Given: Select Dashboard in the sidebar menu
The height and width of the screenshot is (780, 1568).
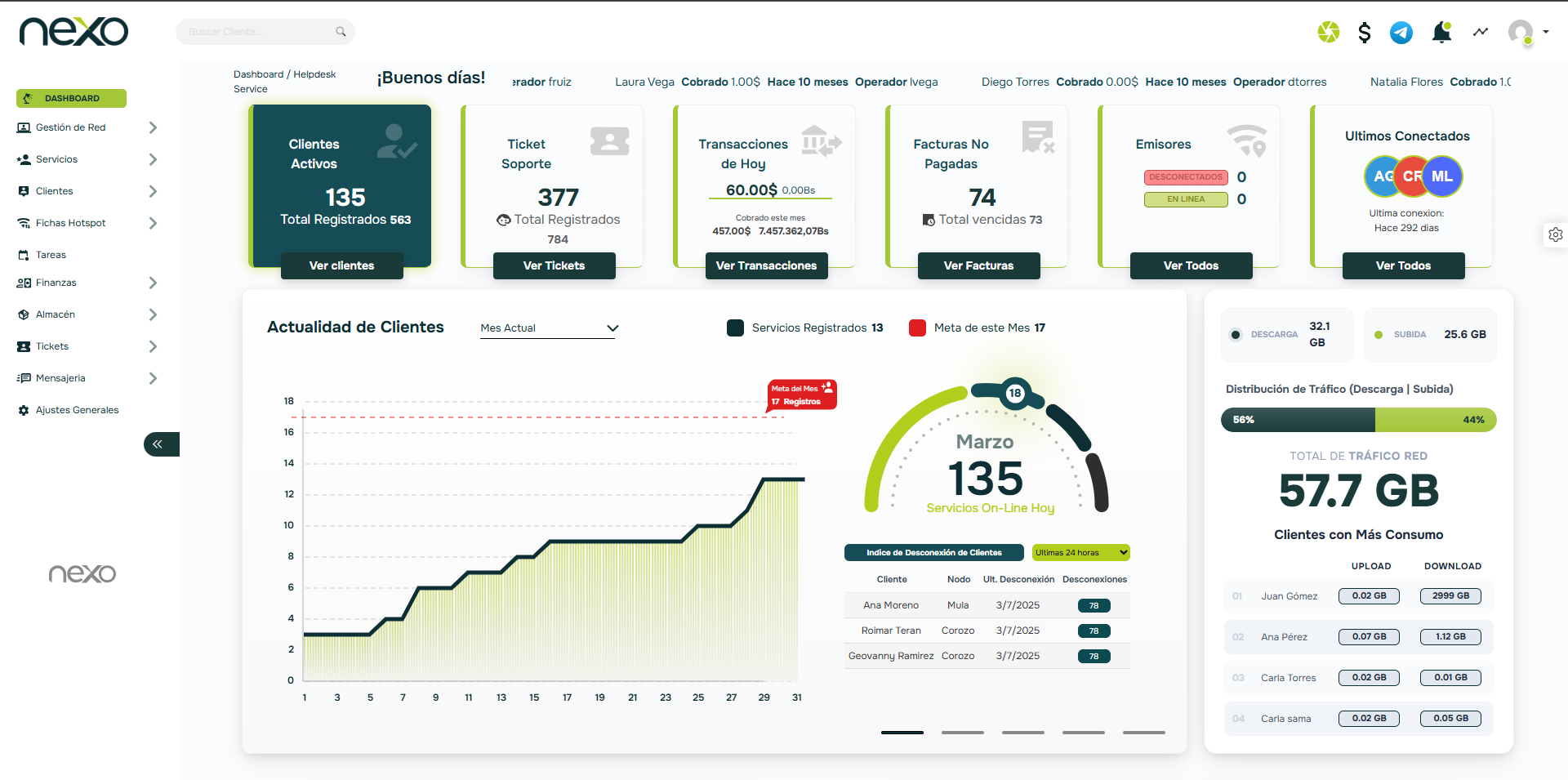Looking at the screenshot, I should click(71, 98).
